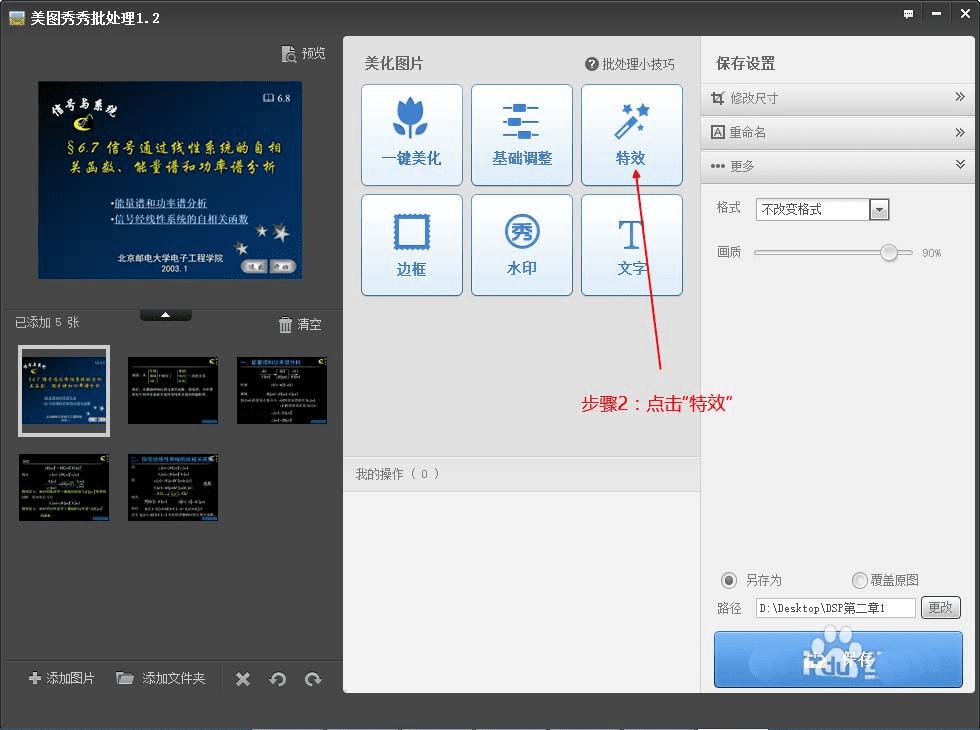Select the first thumbnail with blue title slide
980x730 pixels.
point(64,391)
